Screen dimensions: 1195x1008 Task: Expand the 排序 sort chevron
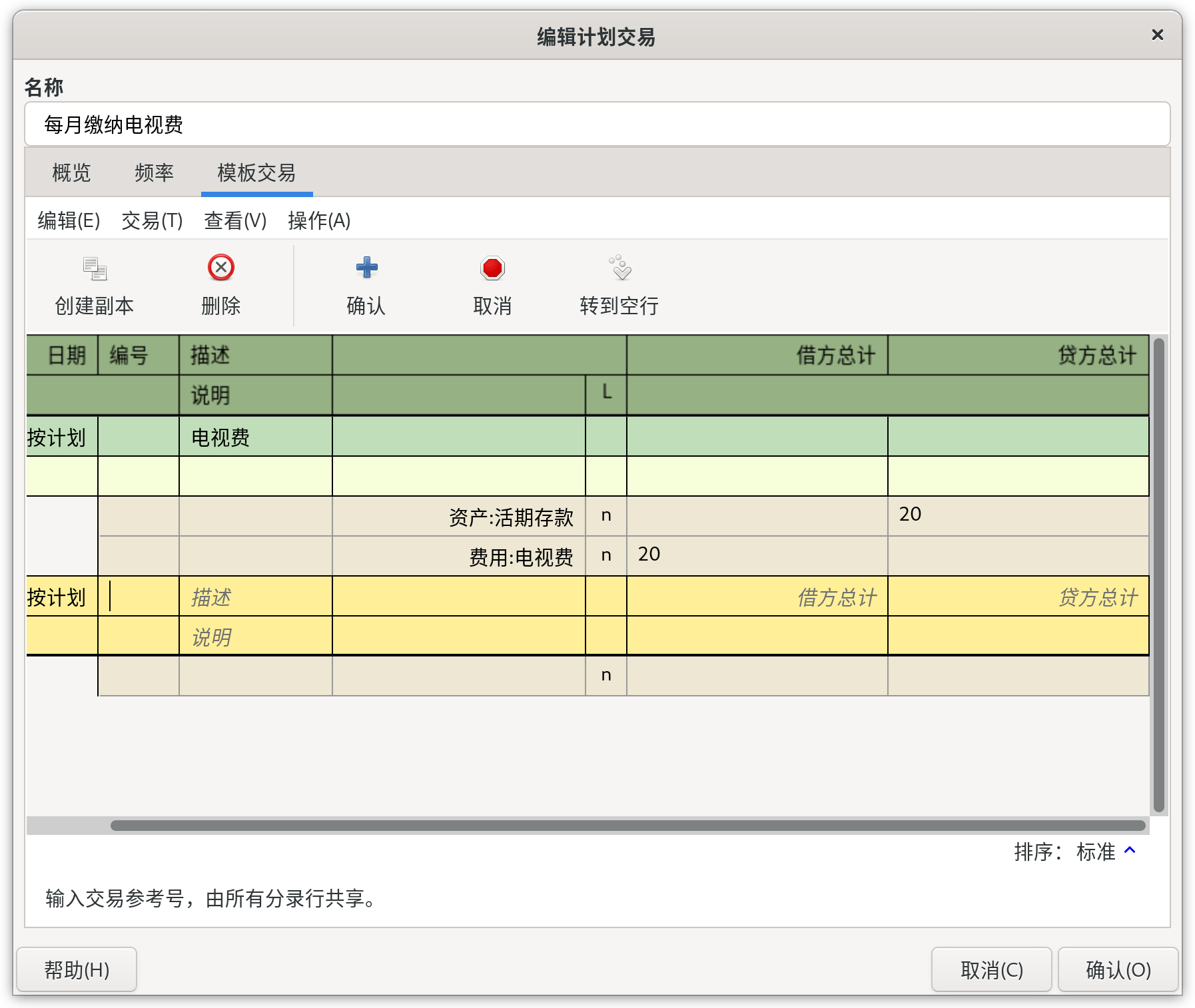(x=1130, y=850)
